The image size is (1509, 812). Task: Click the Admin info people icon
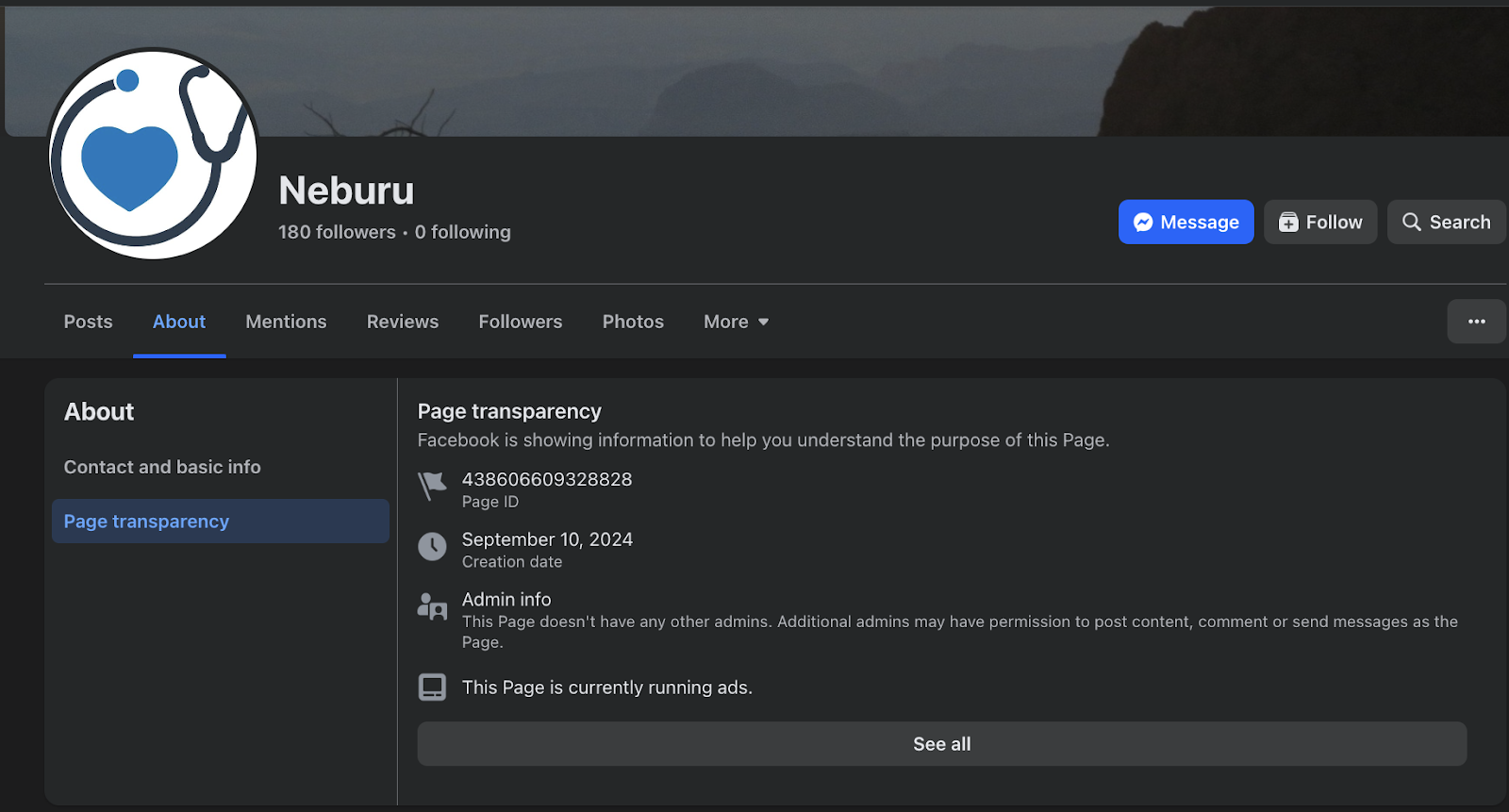[432, 606]
